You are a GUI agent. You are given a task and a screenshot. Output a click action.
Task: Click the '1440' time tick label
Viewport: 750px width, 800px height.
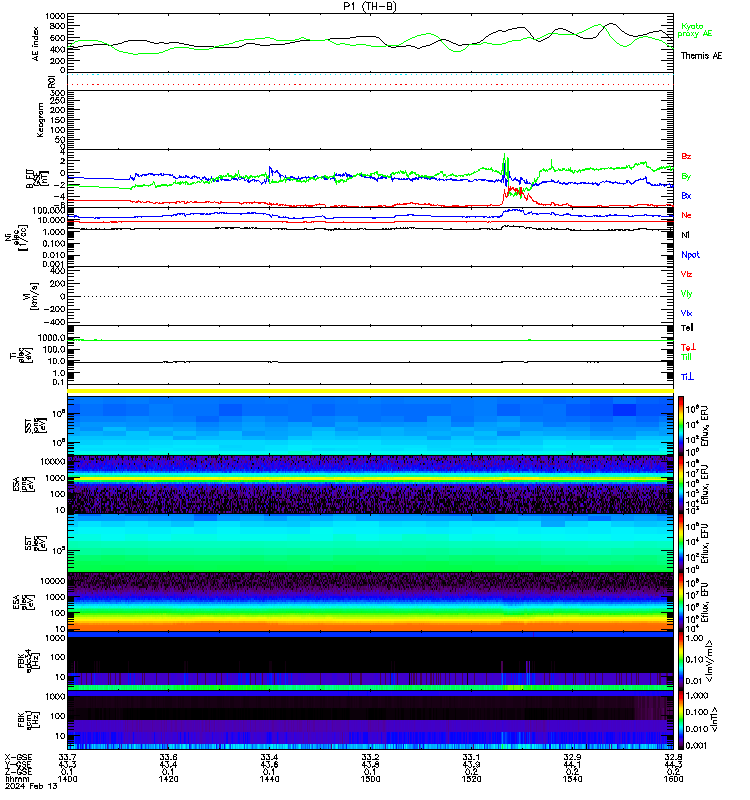click(x=269, y=779)
